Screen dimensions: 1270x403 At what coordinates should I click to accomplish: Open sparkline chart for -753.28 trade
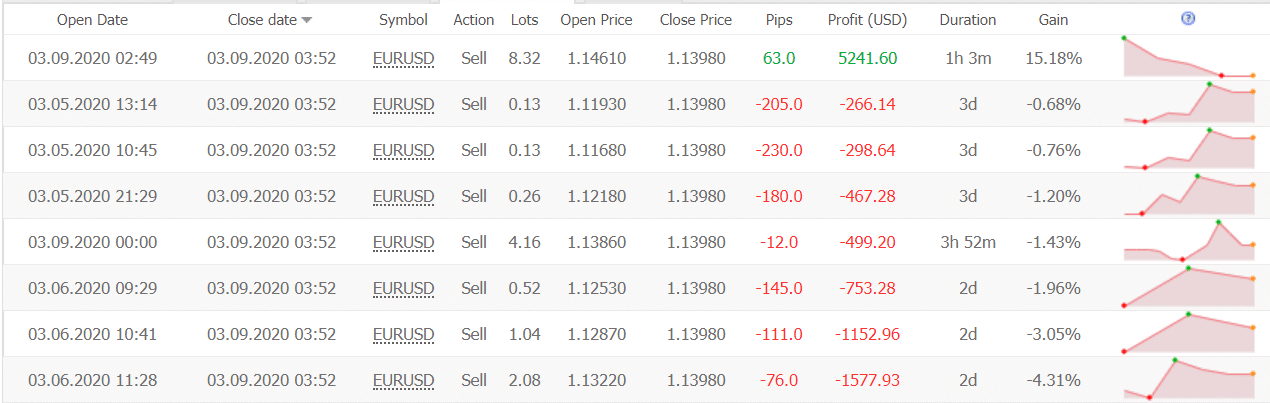pyautogui.click(x=1189, y=287)
